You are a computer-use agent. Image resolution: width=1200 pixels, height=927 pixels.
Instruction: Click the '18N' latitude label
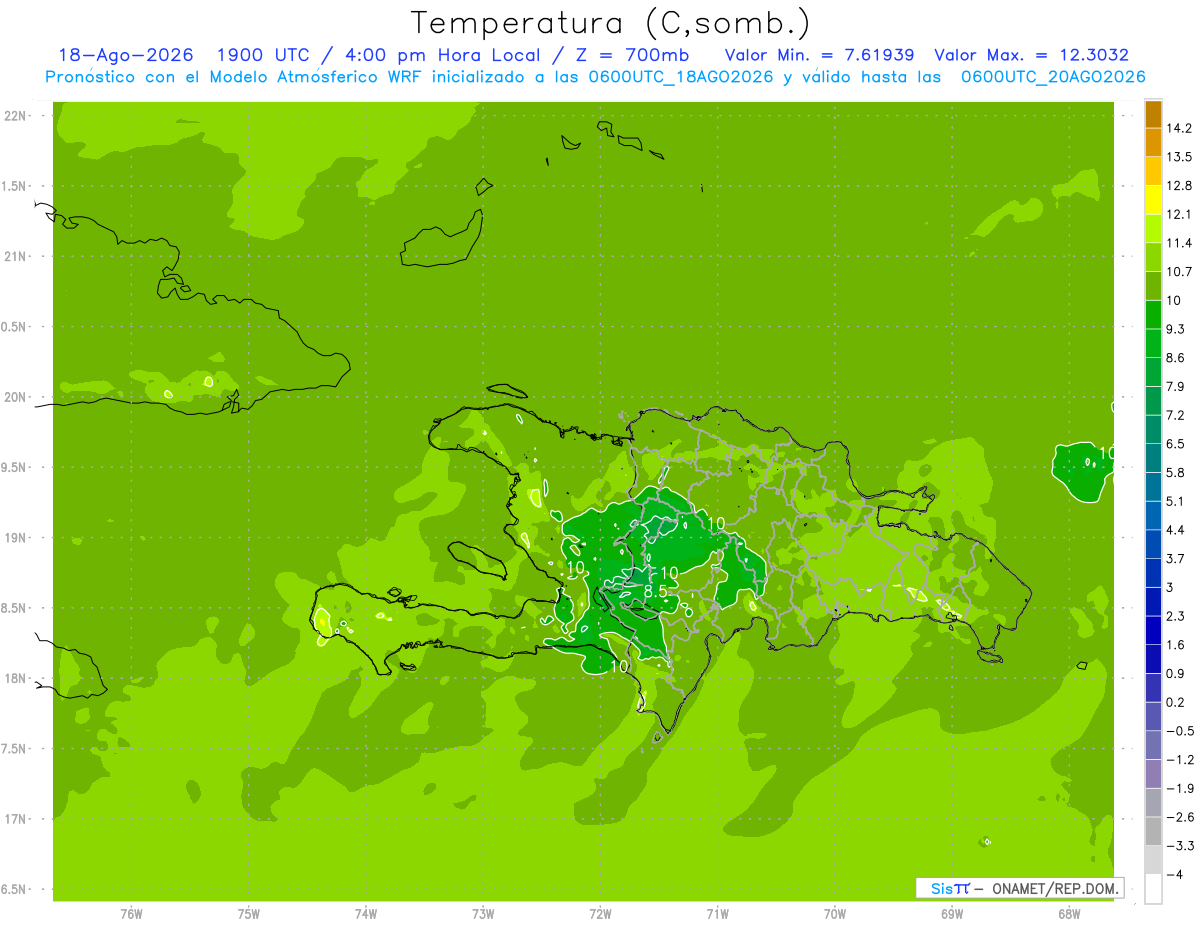pos(16,678)
